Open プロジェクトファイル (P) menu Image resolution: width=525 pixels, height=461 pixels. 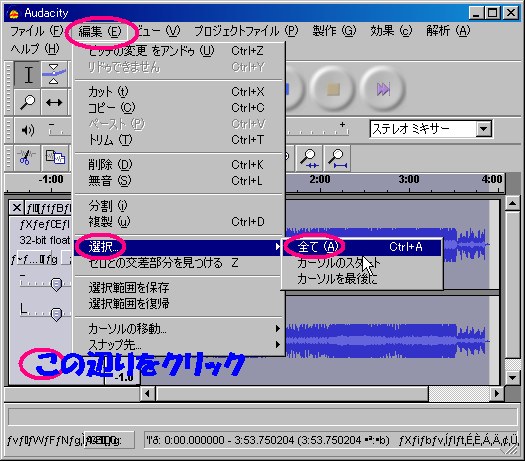pos(246,31)
